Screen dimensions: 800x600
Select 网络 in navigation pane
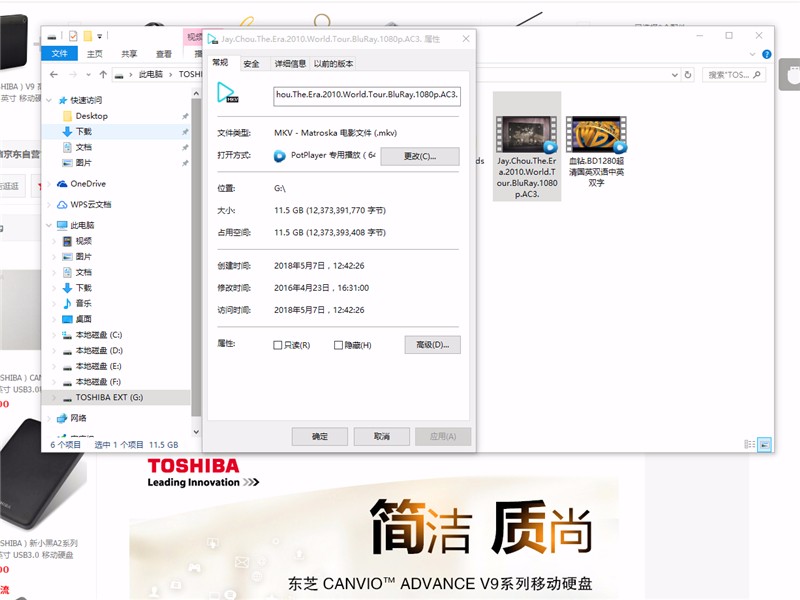[78, 418]
